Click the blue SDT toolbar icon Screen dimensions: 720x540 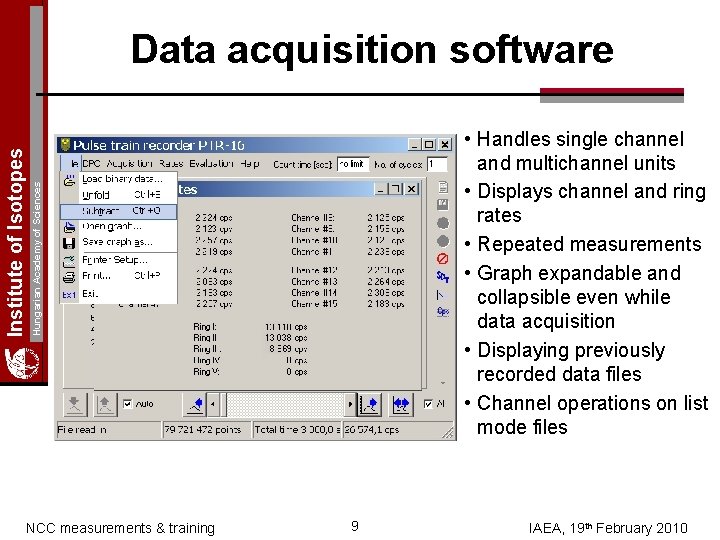click(x=443, y=276)
